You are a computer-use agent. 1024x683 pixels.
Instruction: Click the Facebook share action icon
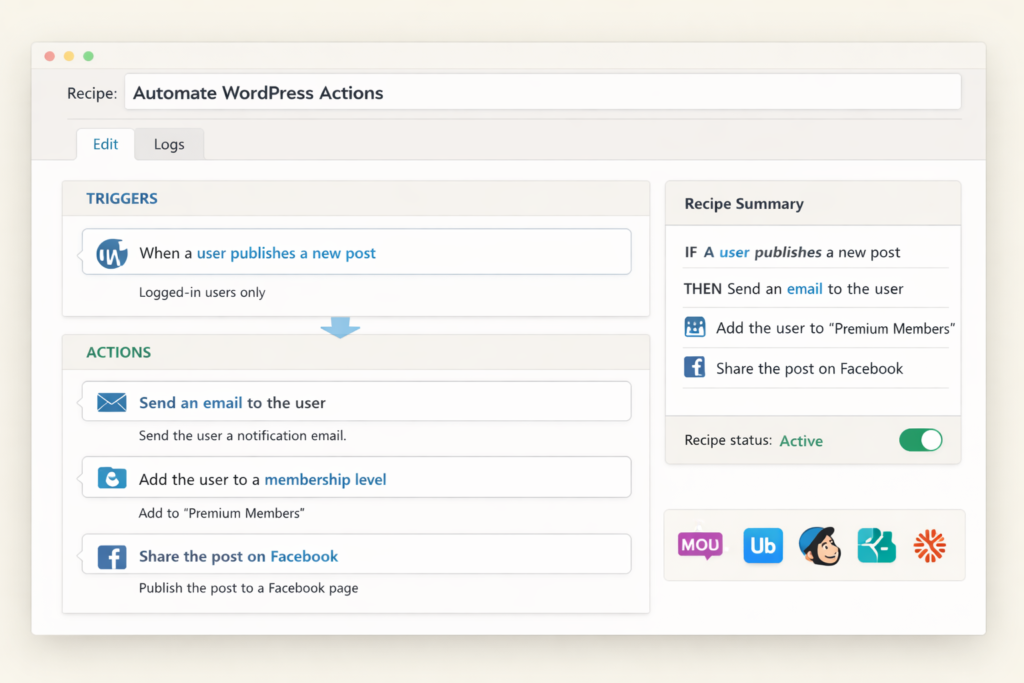tap(111, 554)
